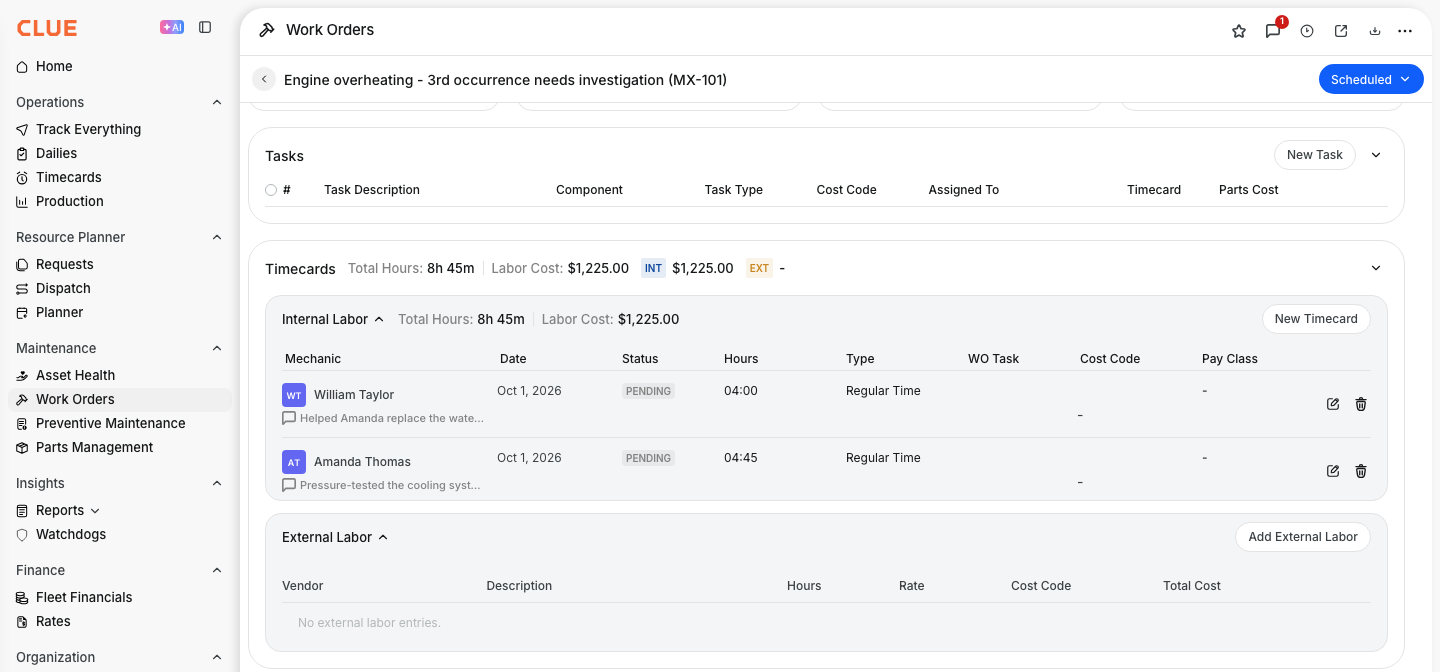Toggle the sidebar collapse icon
Image resolution: width=1440 pixels, height=672 pixels.
(205, 27)
